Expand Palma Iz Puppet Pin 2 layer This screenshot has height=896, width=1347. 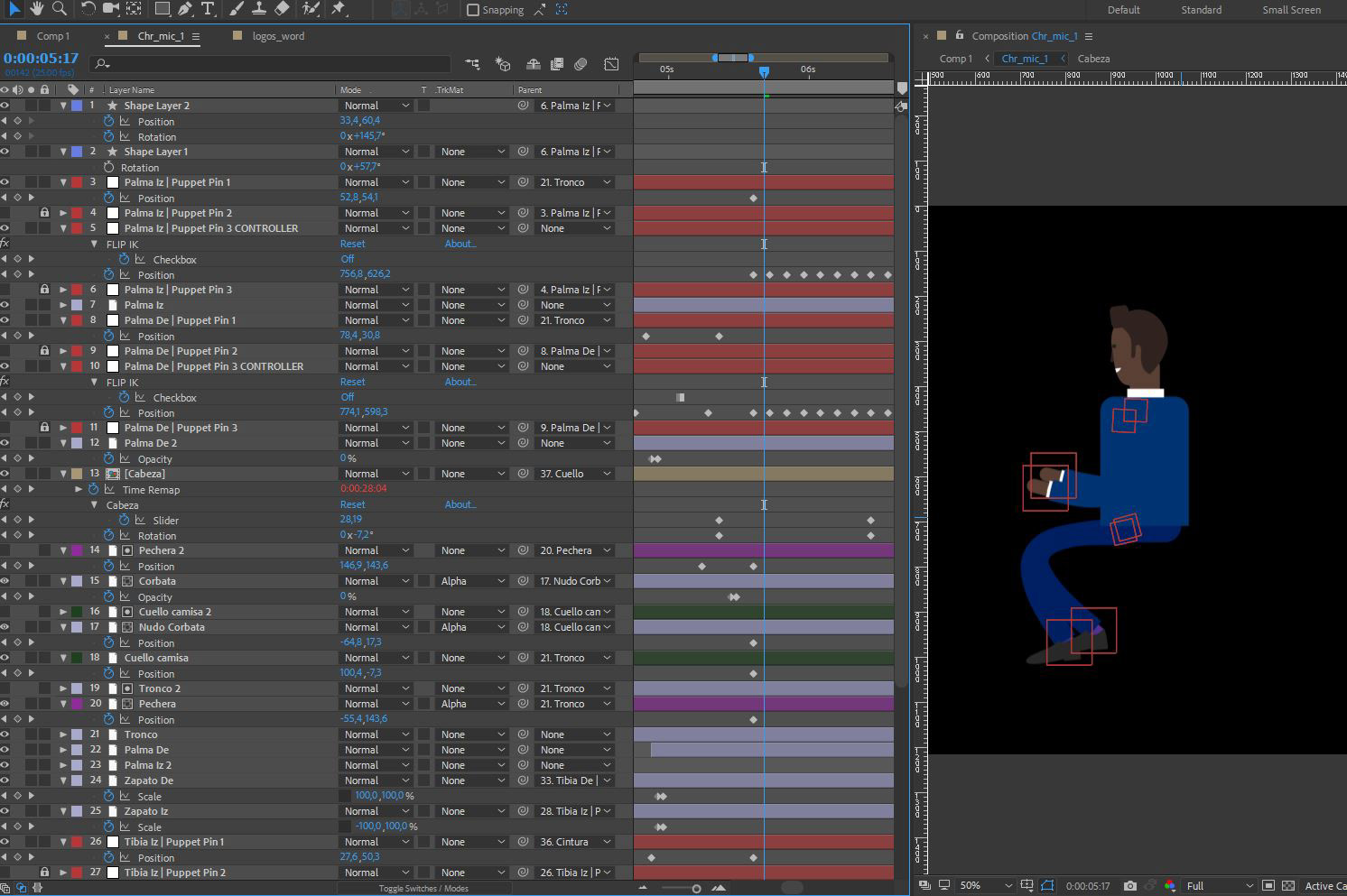click(x=63, y=213)
